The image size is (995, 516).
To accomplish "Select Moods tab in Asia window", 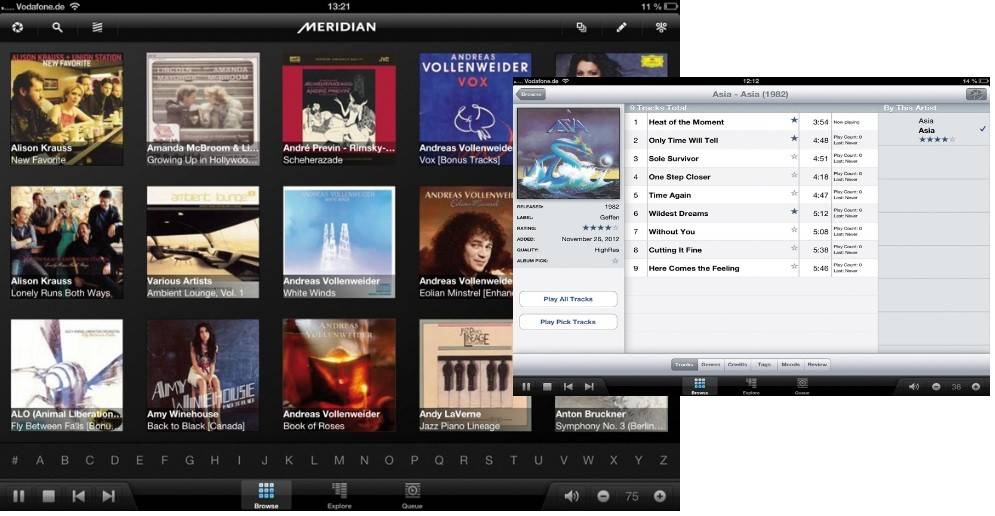I will [x=791, y=364].
